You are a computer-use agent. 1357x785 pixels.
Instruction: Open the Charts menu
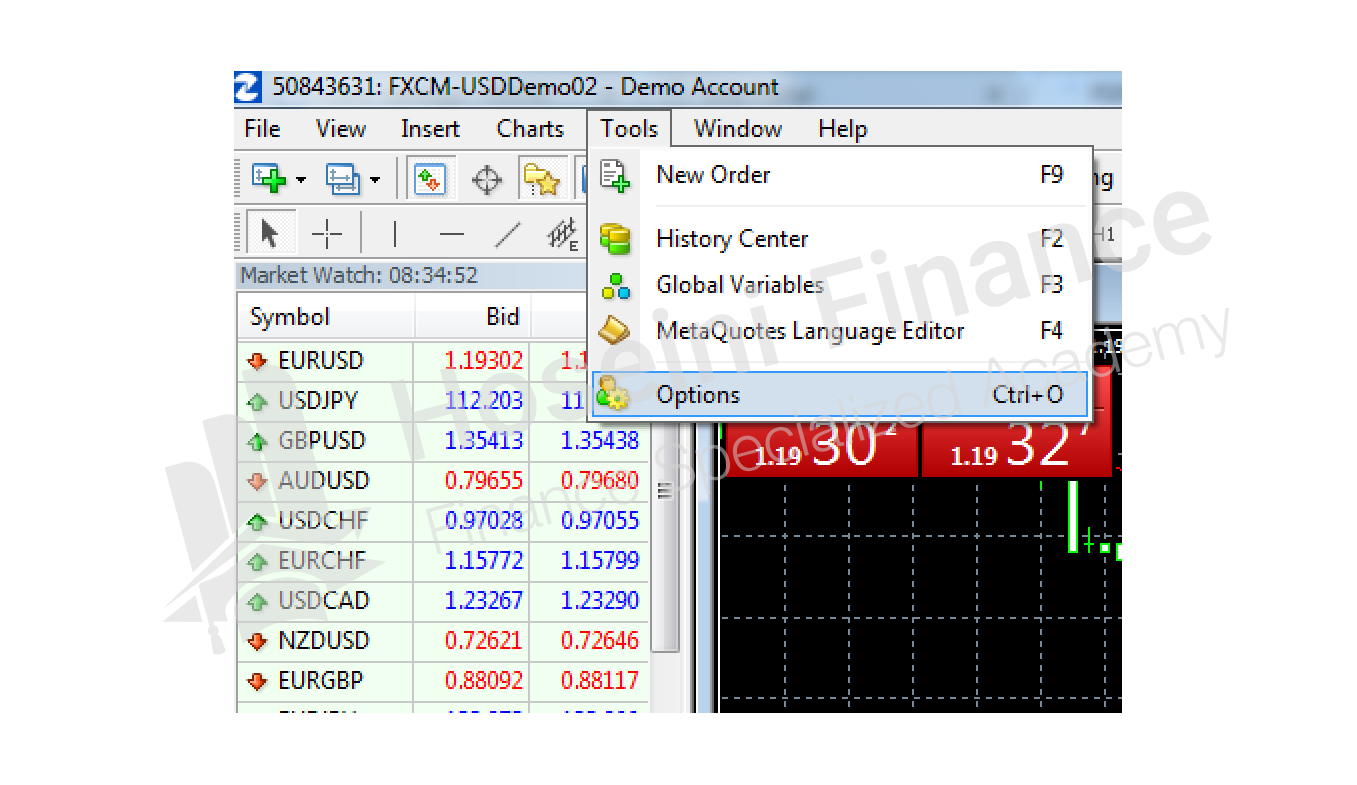point(530,129)
